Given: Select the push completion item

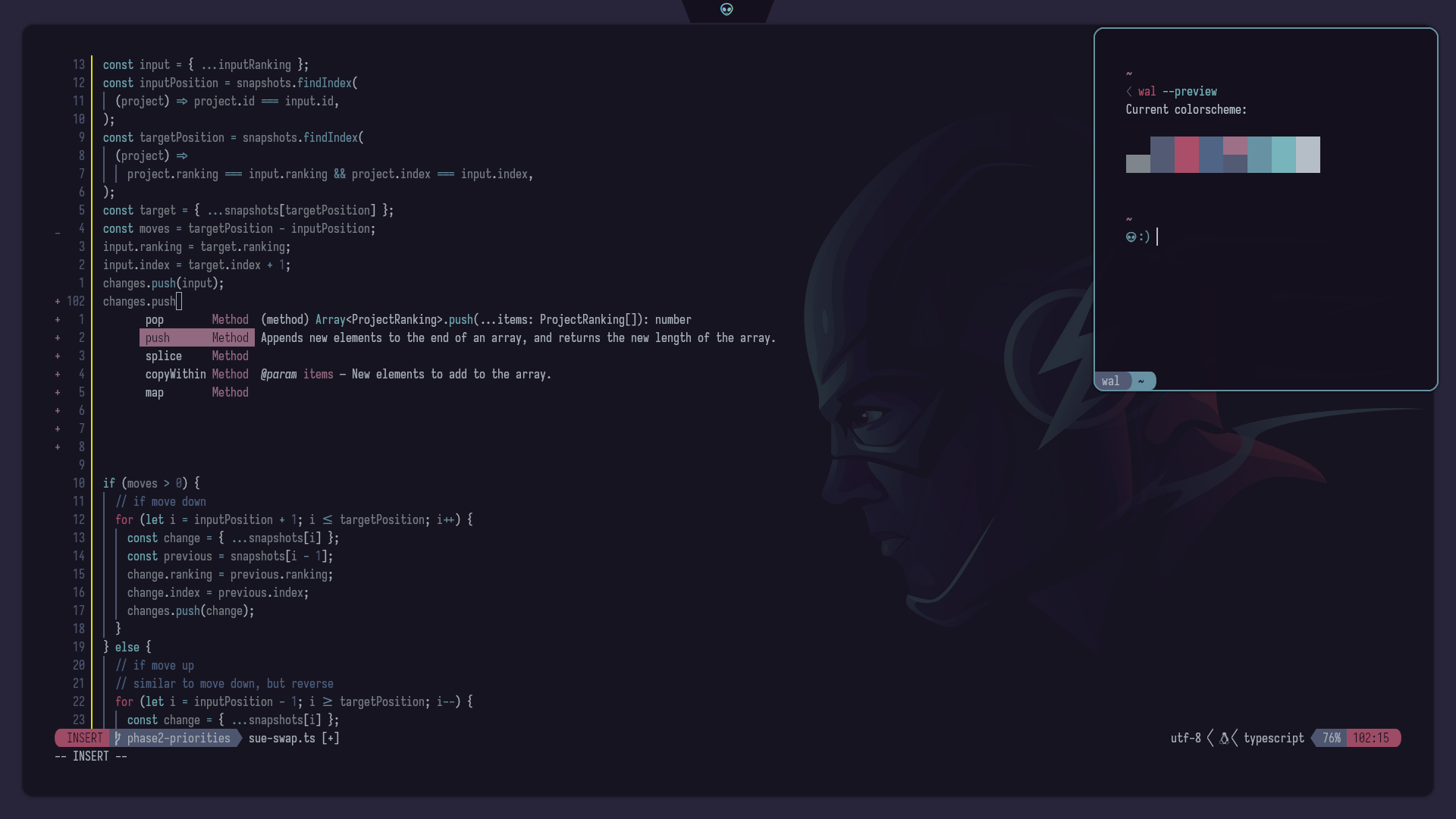Looking at the screenshot, I should click(158, 338).
